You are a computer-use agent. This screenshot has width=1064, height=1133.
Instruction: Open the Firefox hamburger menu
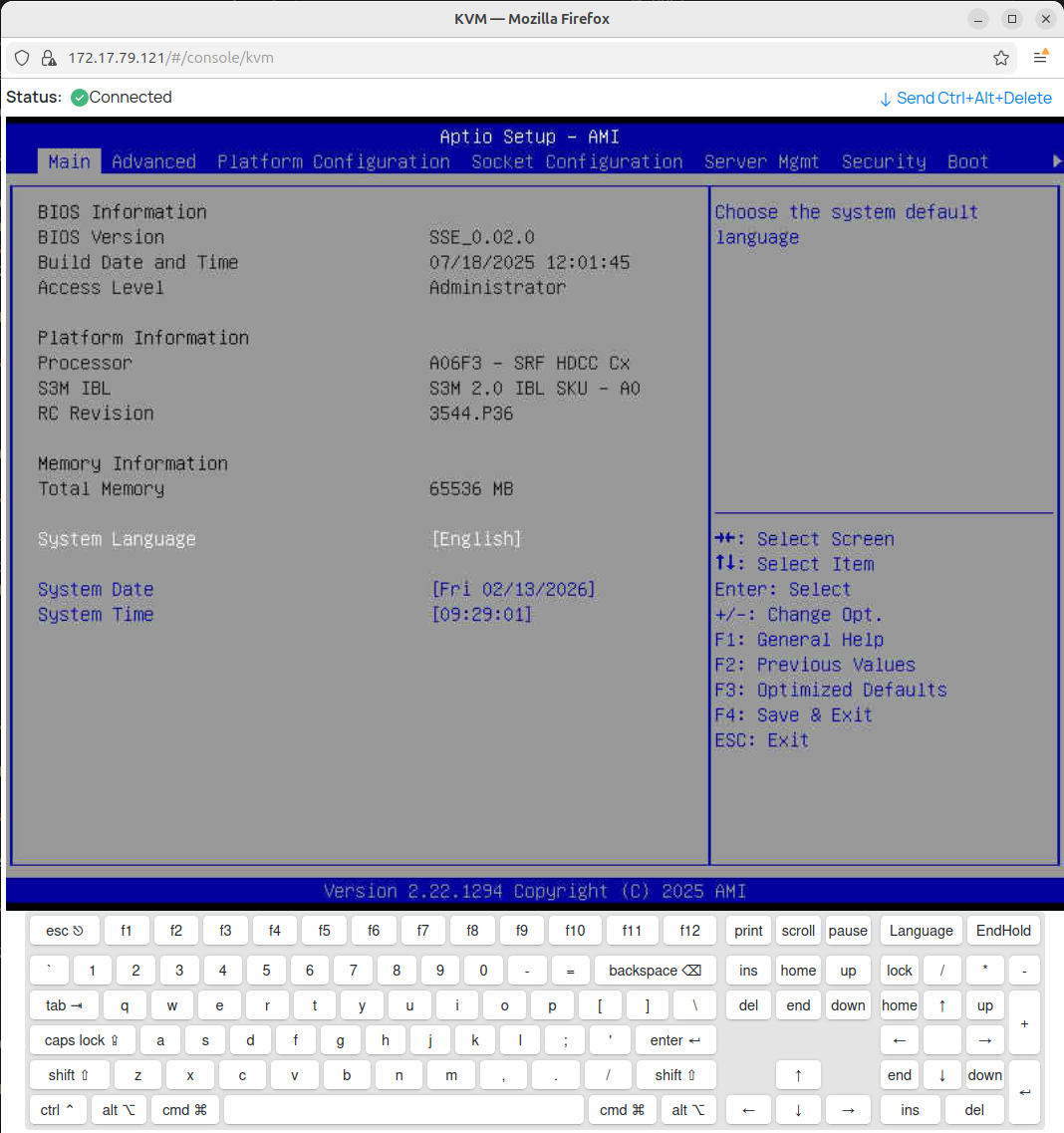[1040, 58]
